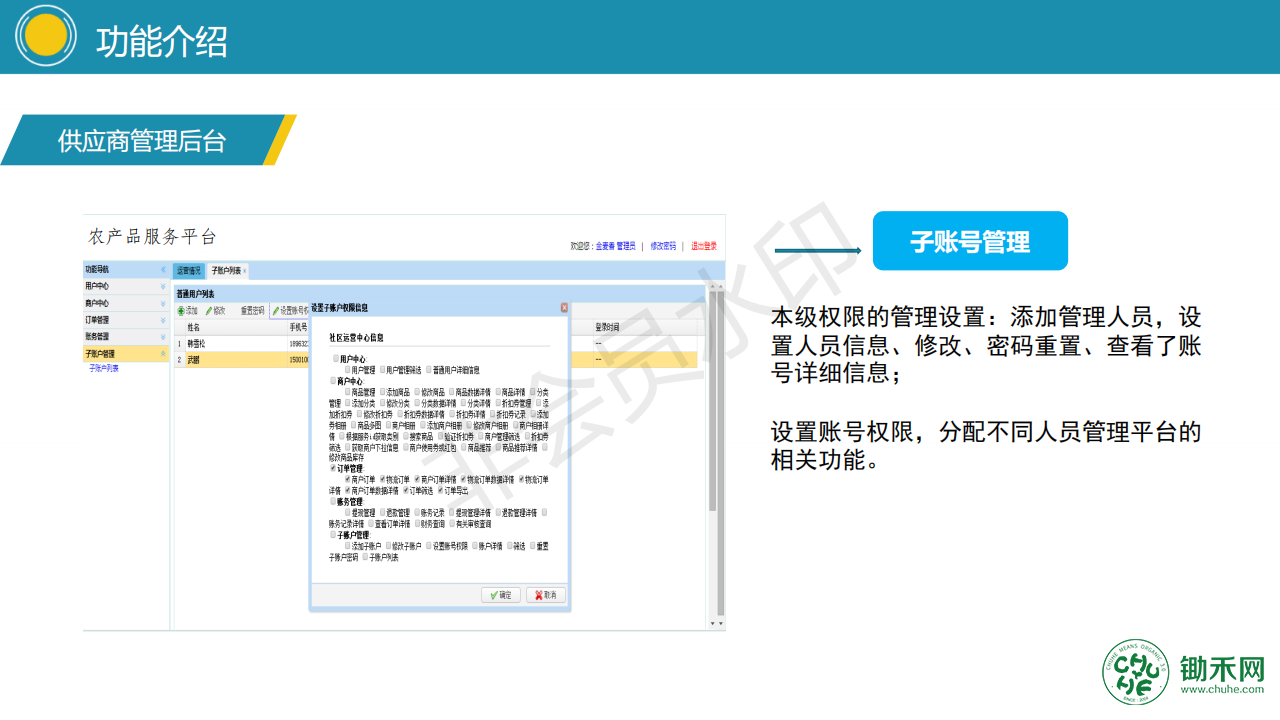Click the 子账号管理 blue label
This screenshot has width=1280, height=720.
[x=970, y=241]
